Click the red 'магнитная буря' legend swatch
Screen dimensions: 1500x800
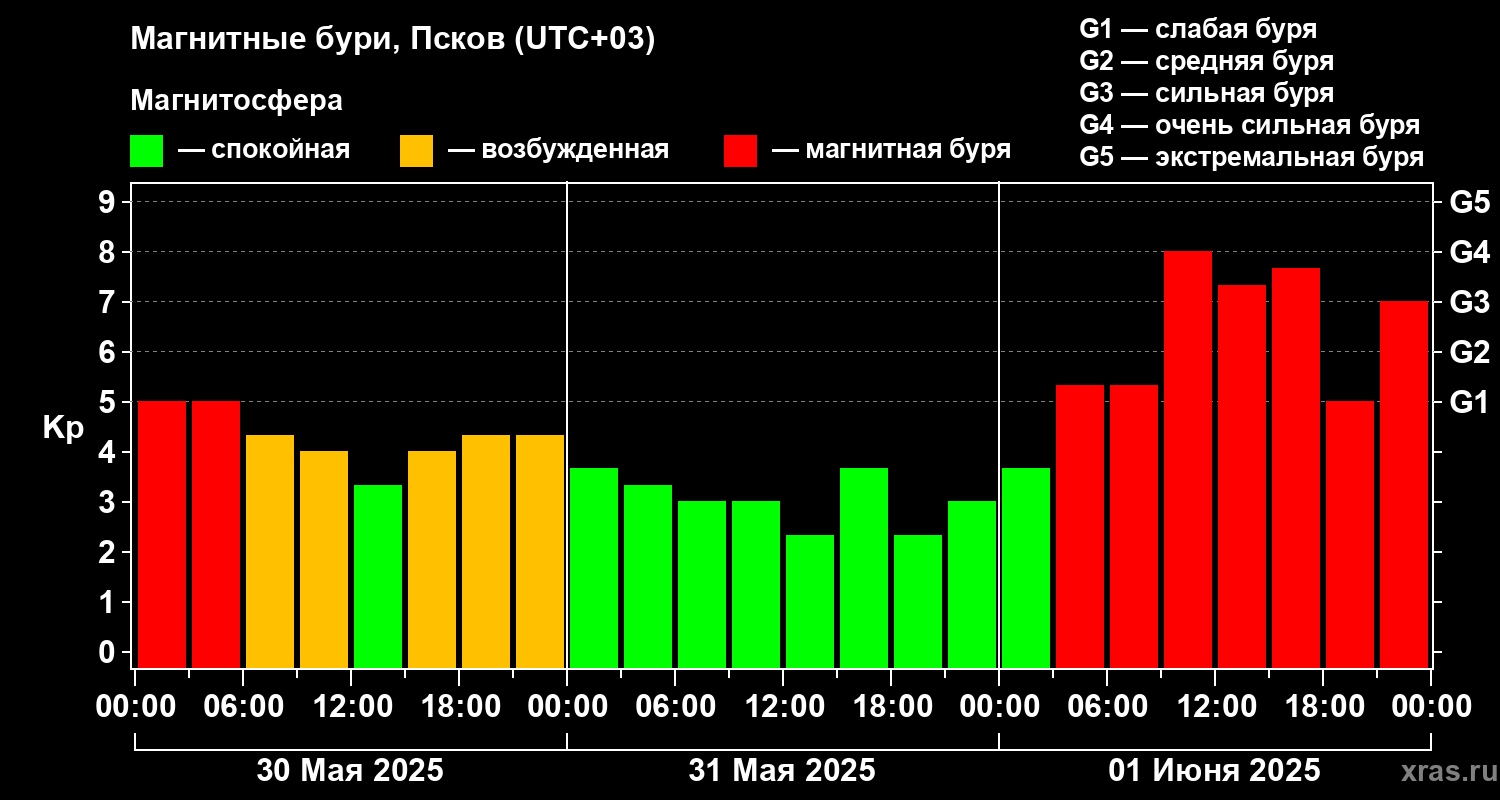click(x=740, y=151)
